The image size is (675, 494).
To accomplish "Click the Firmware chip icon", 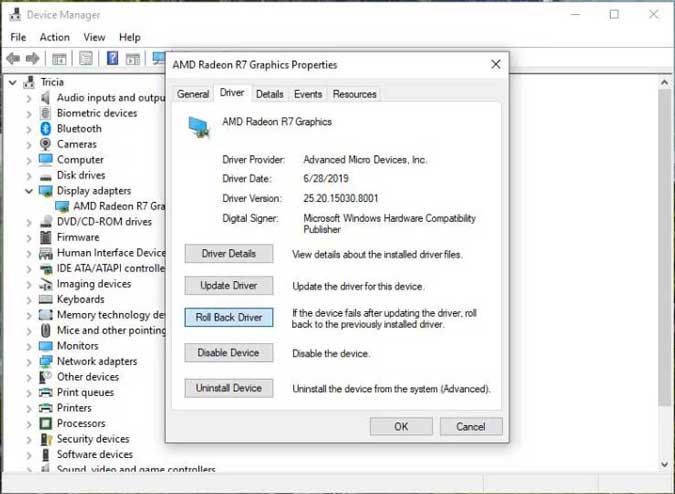I will click(45, 237).
